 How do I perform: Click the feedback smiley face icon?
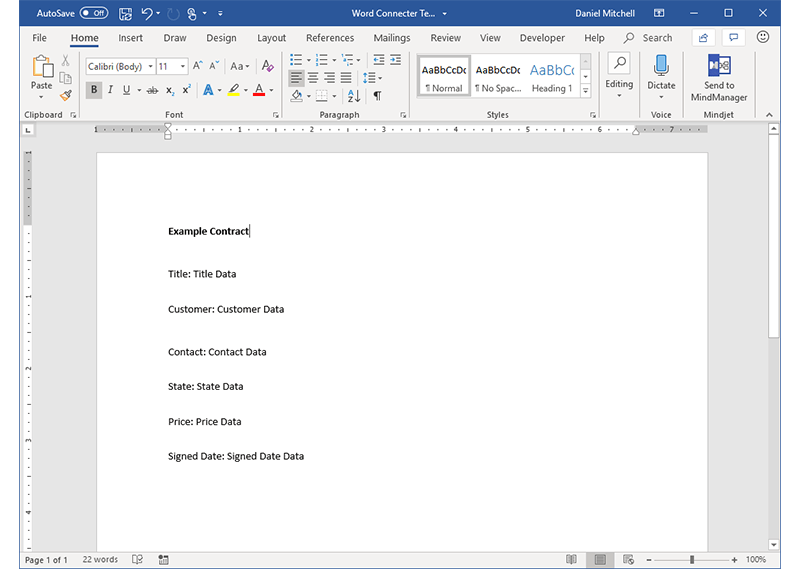763,37
